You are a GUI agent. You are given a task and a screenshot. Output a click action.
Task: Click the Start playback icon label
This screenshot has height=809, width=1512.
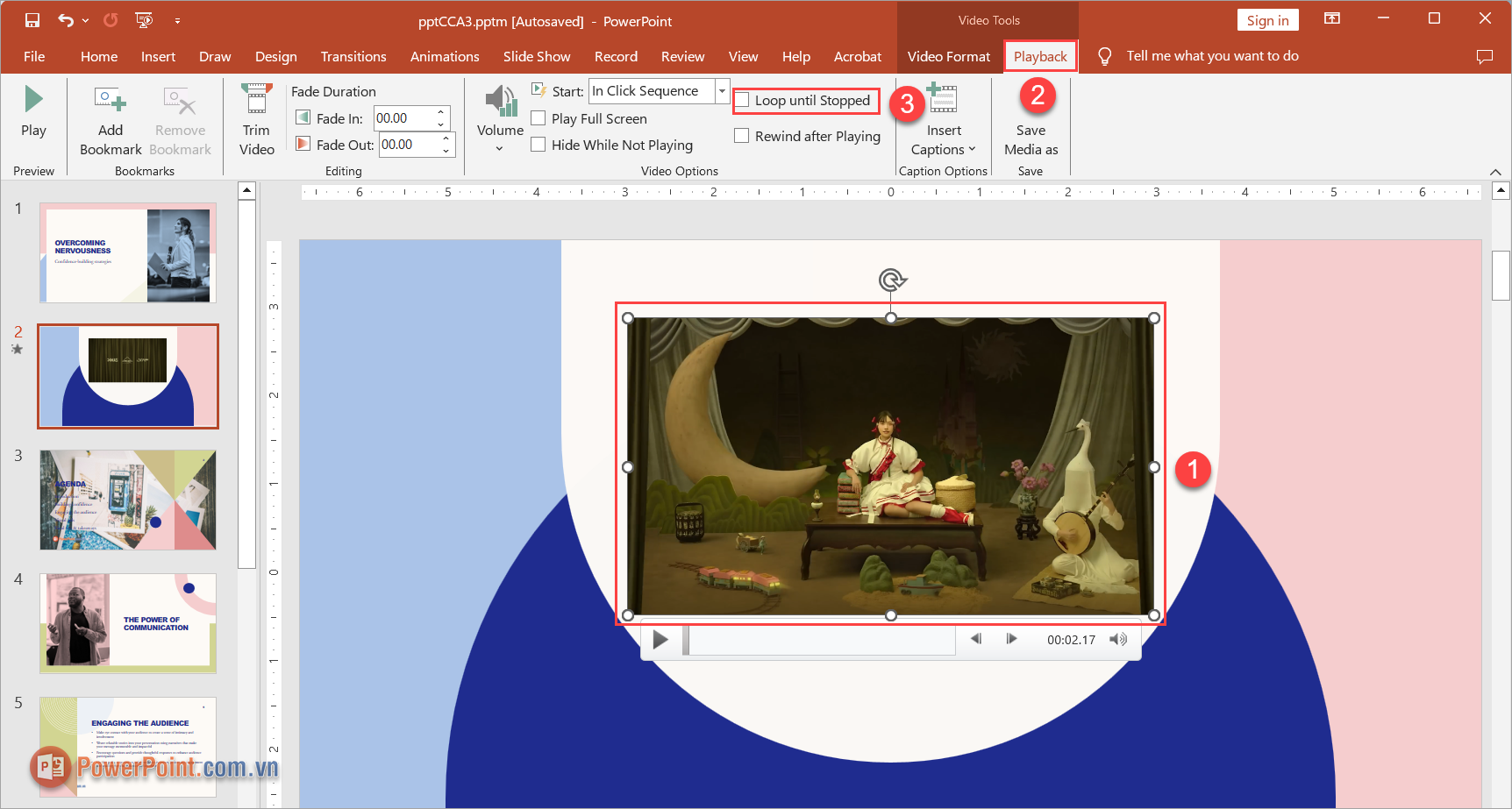(x=539, y=89)
